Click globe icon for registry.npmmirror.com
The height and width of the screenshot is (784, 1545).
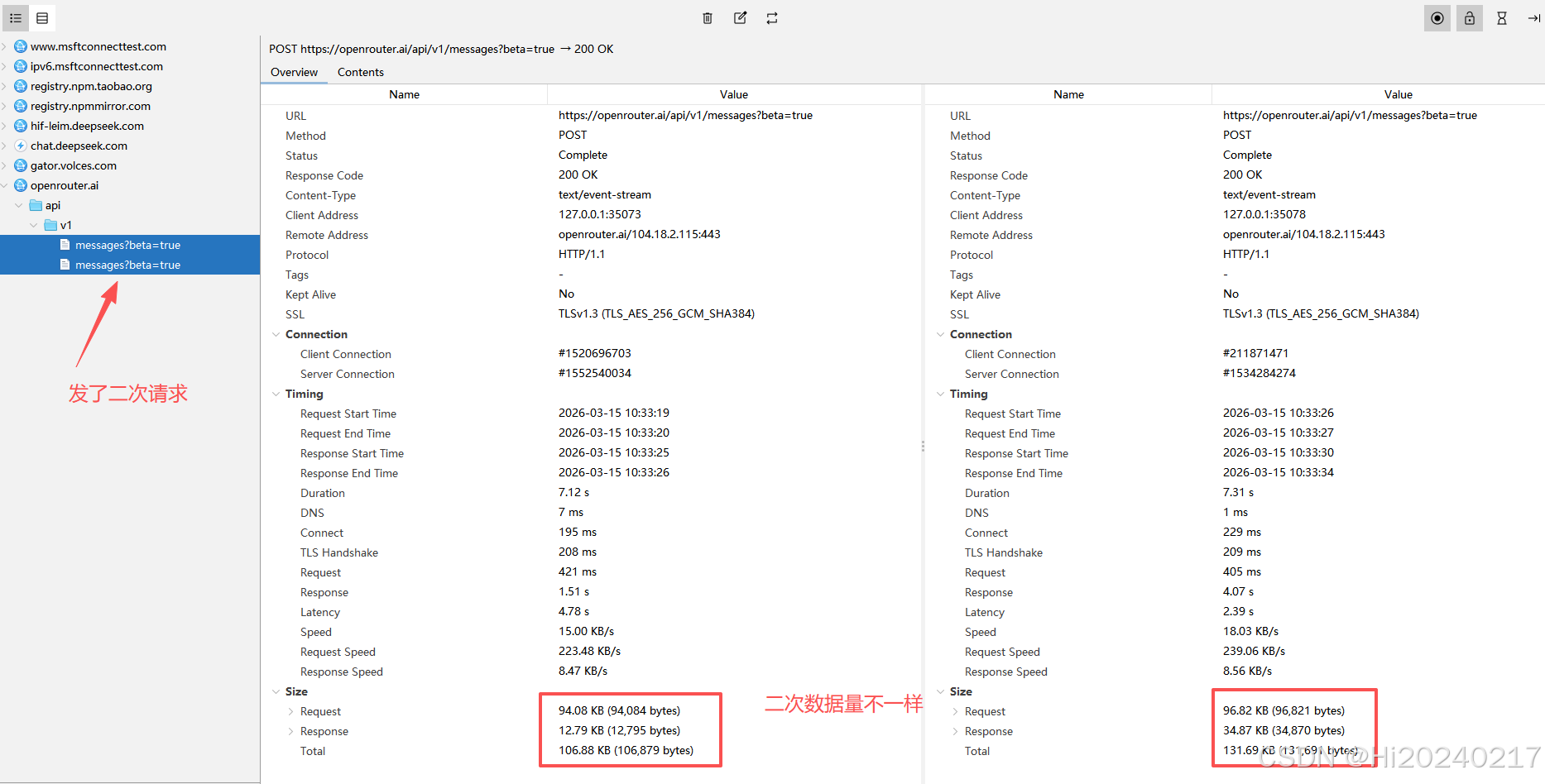[21, 106]
